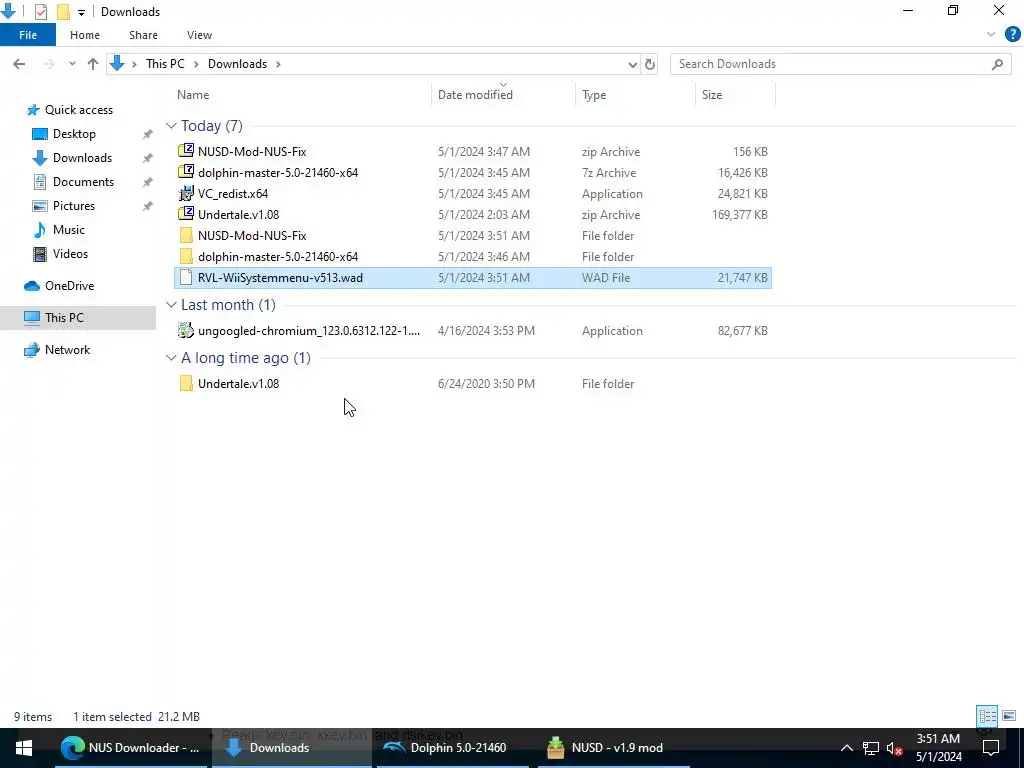Unpin Pictures from Quick access
This screenshot has width=1024, height=768.
148,206
